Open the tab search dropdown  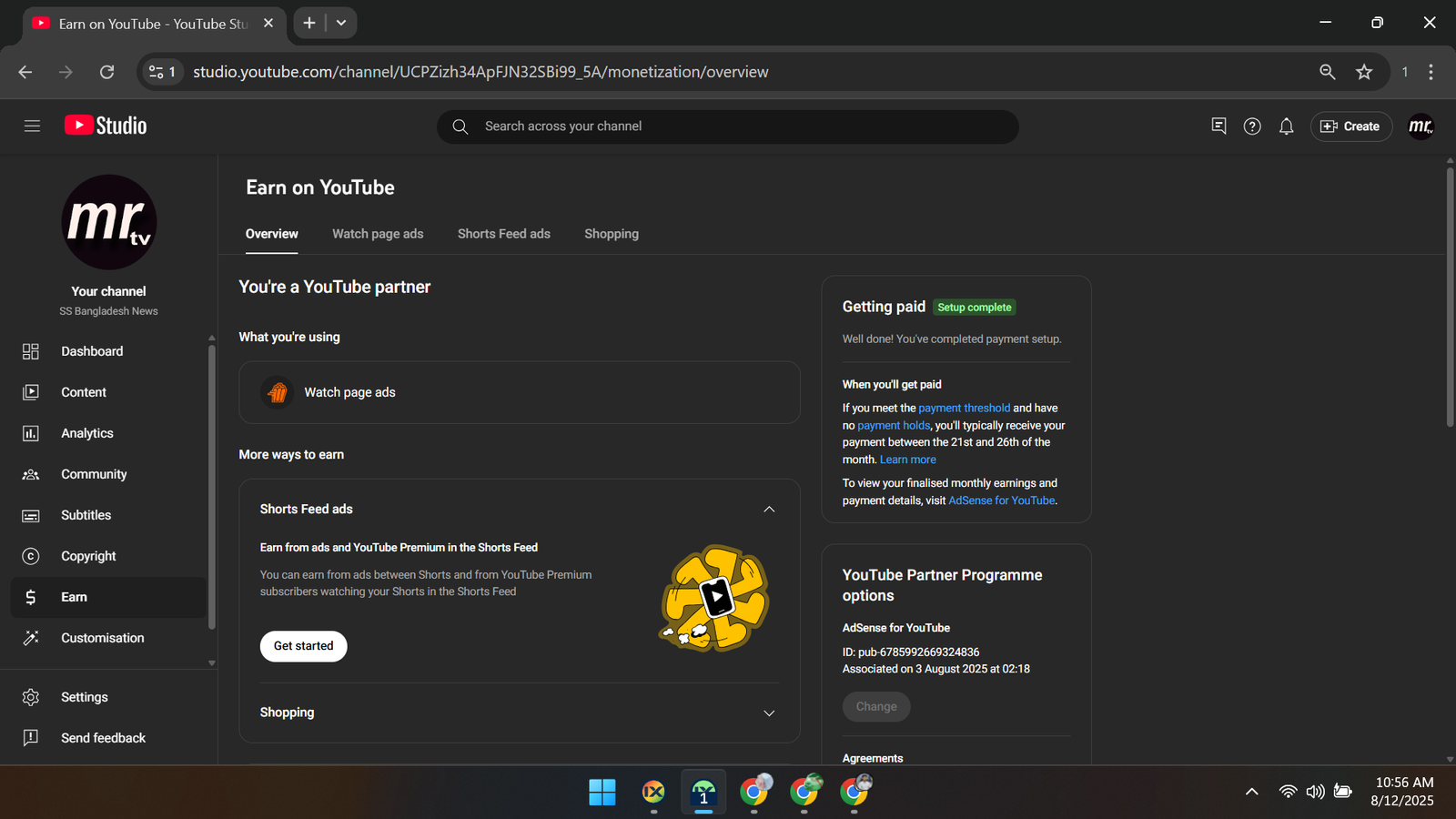pos(341,23)
